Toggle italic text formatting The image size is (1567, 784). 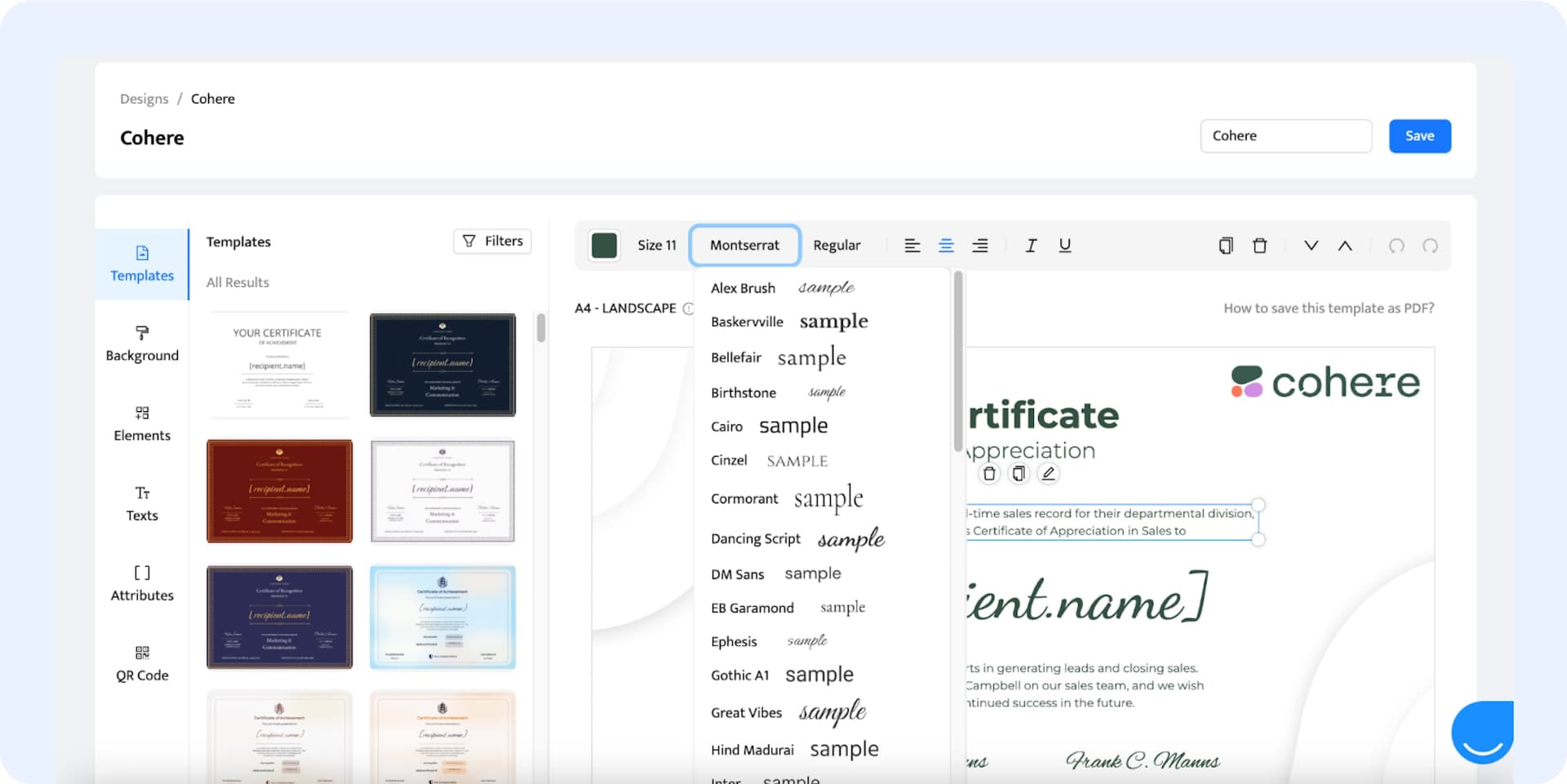click(x=1031, y=246)
